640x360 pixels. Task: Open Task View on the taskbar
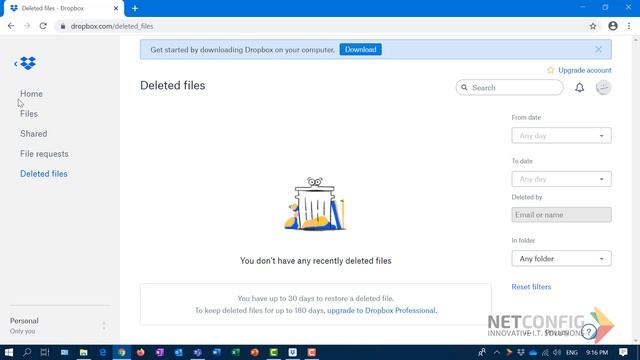(x=45, y=352)
